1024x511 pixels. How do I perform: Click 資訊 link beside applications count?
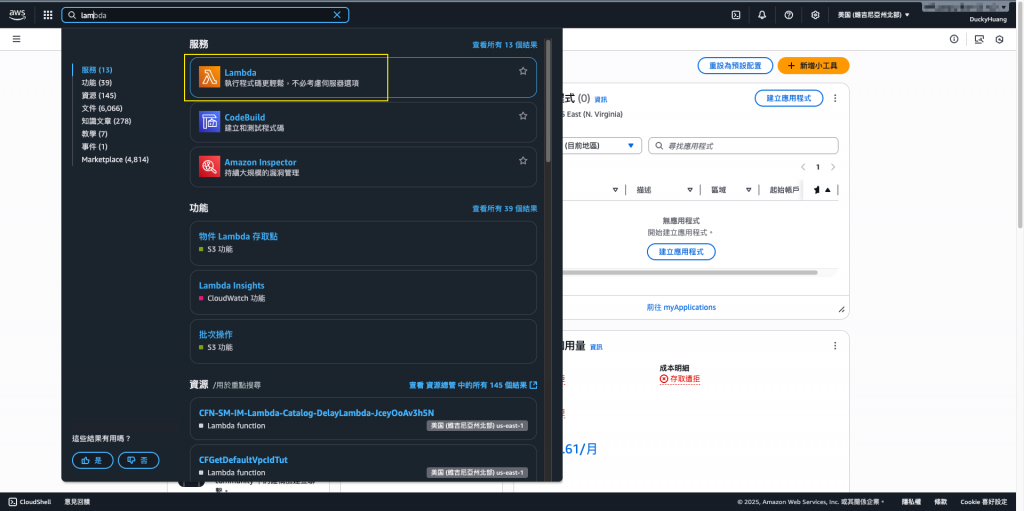coord(600,100)
